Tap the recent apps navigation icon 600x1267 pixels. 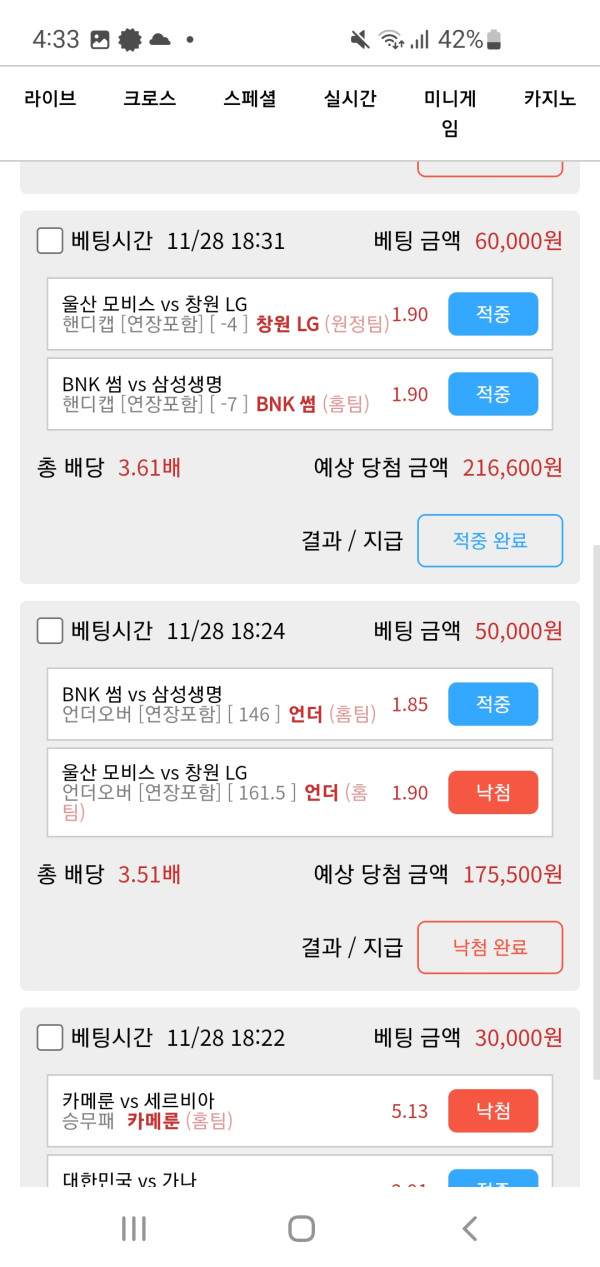(x=133, y=1228)
